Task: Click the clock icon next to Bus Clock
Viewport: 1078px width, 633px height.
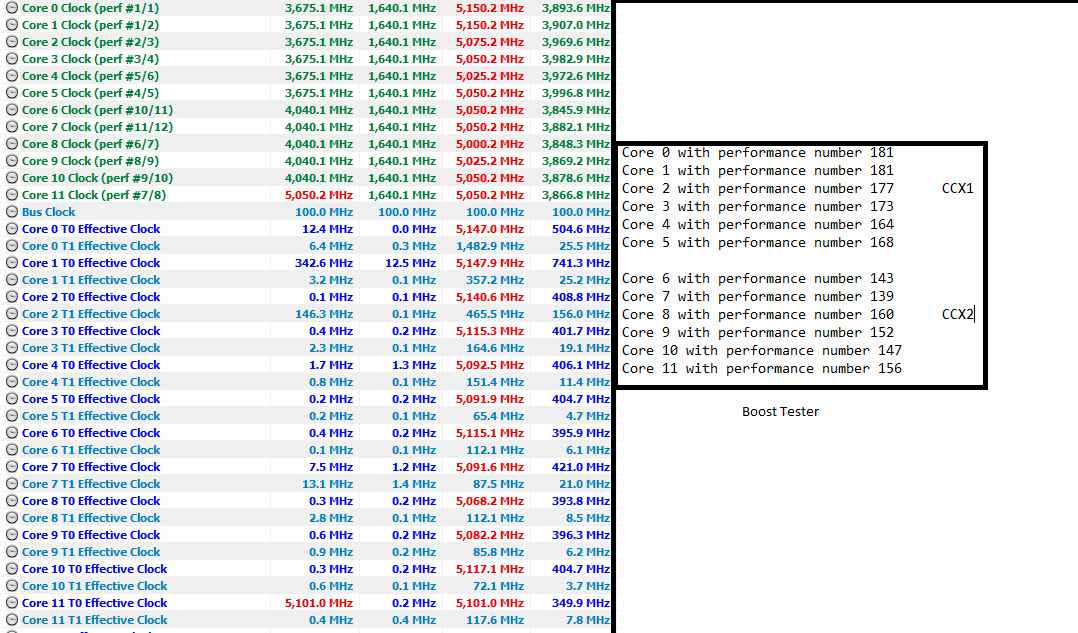Action: click(11, 211)
